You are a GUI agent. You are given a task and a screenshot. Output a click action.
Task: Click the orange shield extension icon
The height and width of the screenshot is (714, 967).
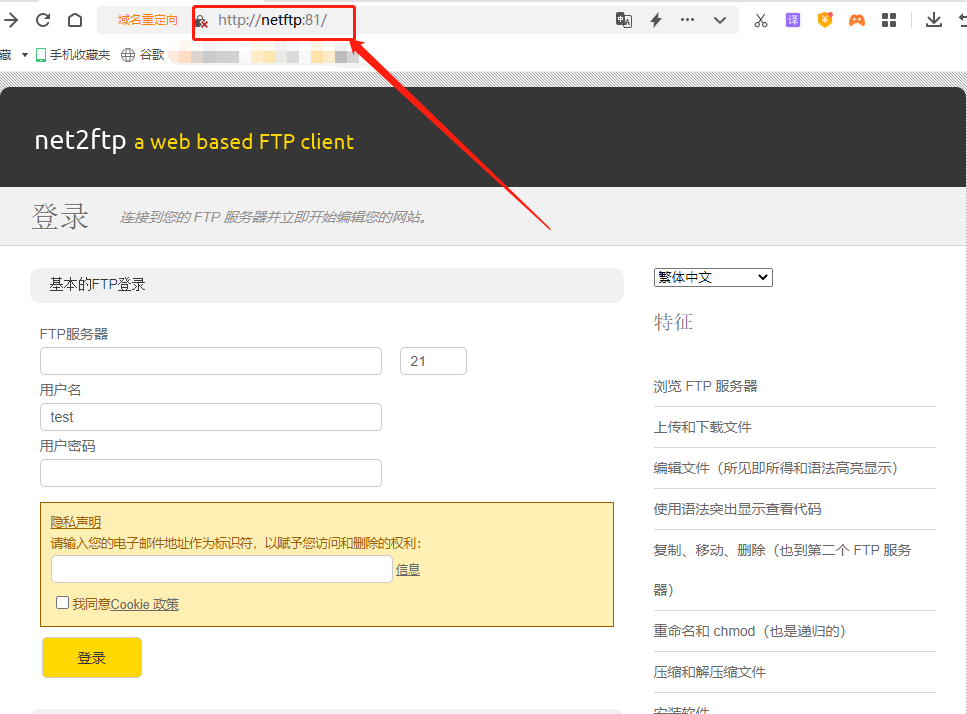pyautogui.click(x=825, y=20)
